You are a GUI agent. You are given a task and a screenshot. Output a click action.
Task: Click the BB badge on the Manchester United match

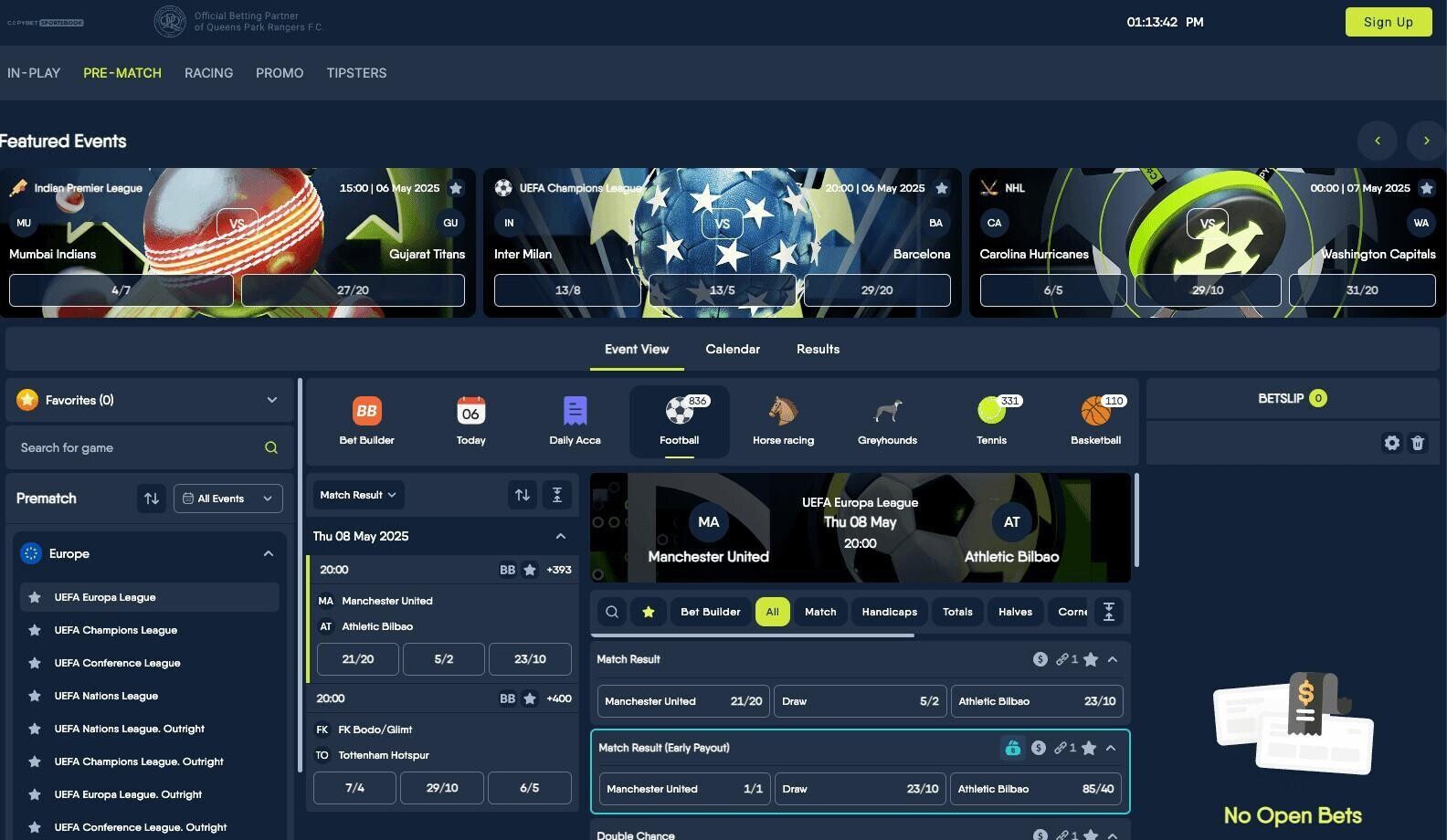507,570
